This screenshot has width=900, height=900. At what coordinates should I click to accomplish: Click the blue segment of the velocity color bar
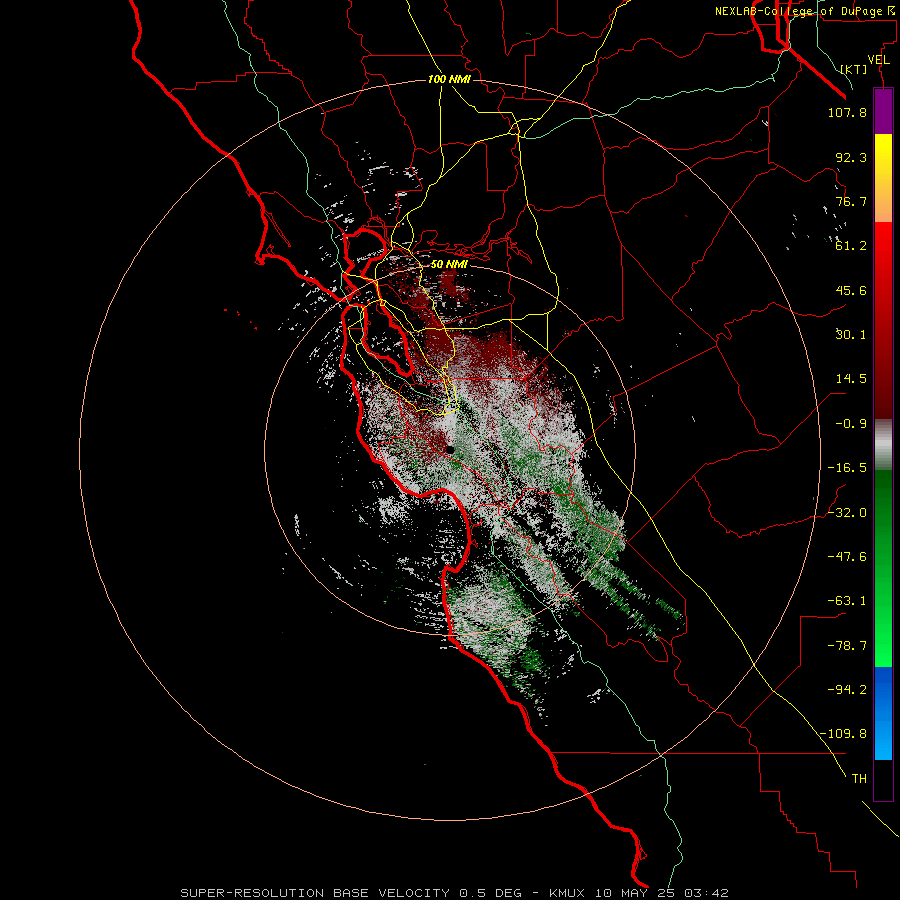(x=883, y=713)
